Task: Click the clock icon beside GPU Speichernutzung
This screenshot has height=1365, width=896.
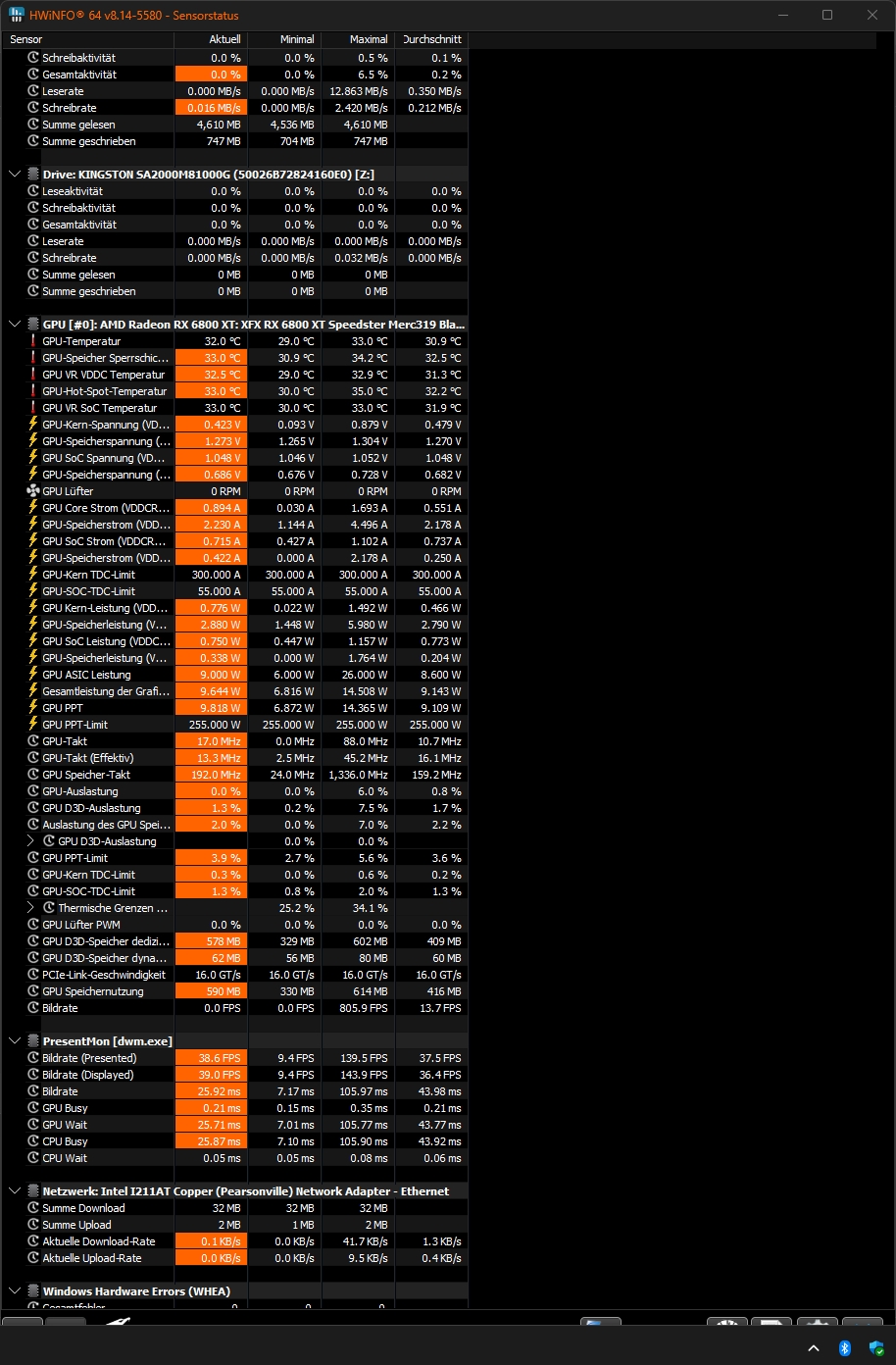Action: tap(33, 991)
